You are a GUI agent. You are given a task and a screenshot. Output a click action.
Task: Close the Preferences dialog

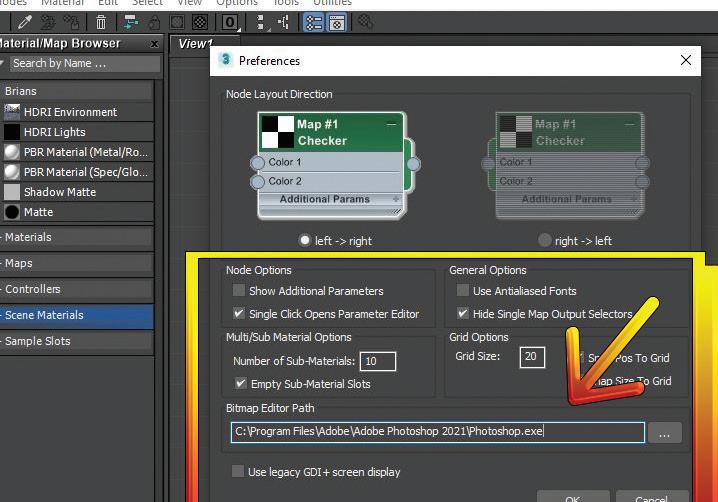click(685, 60)
